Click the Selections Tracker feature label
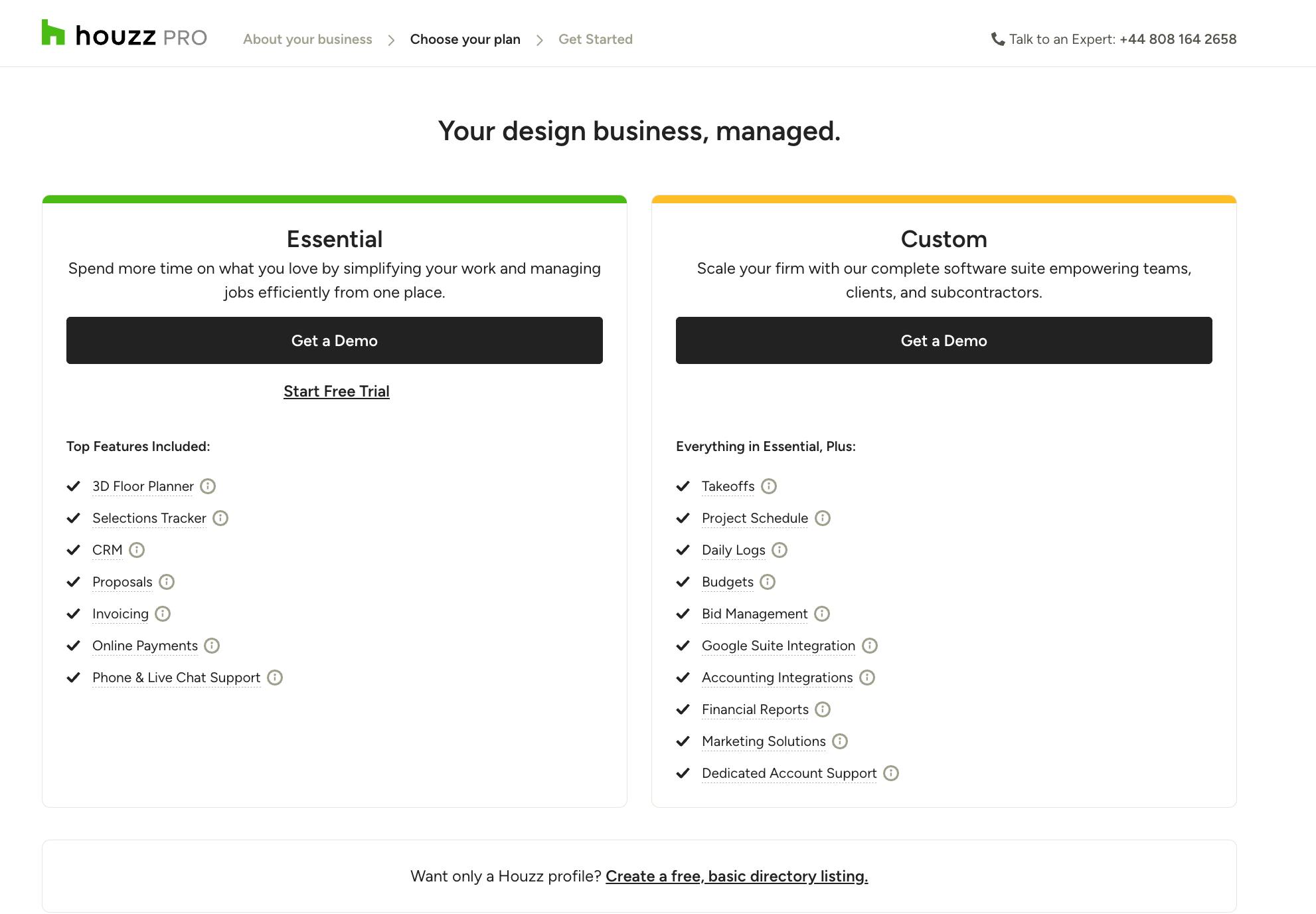Viewport: 1316px width, 914px height. [149, 518]
